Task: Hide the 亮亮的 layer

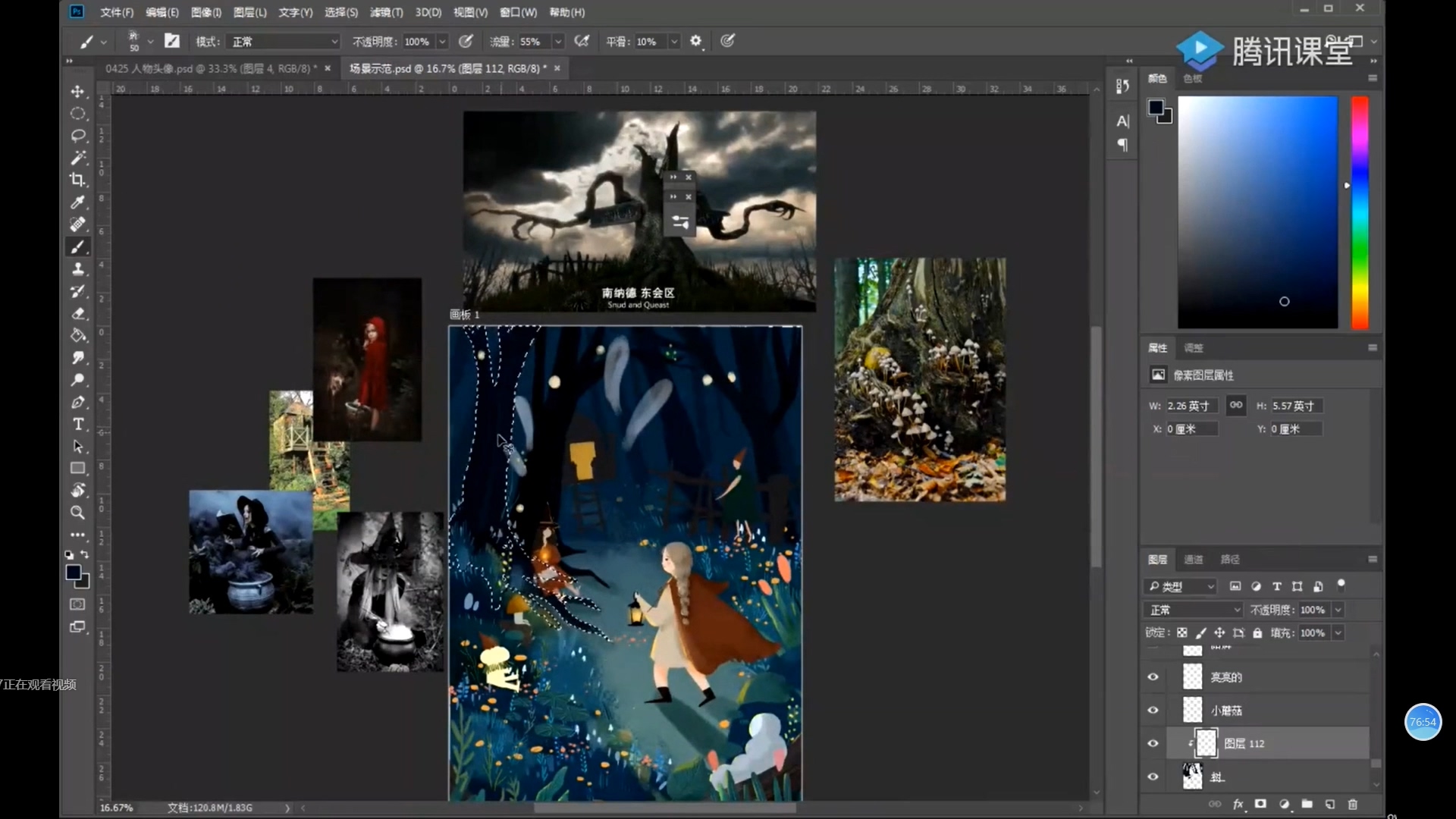Action: [x=1153, y=677]
